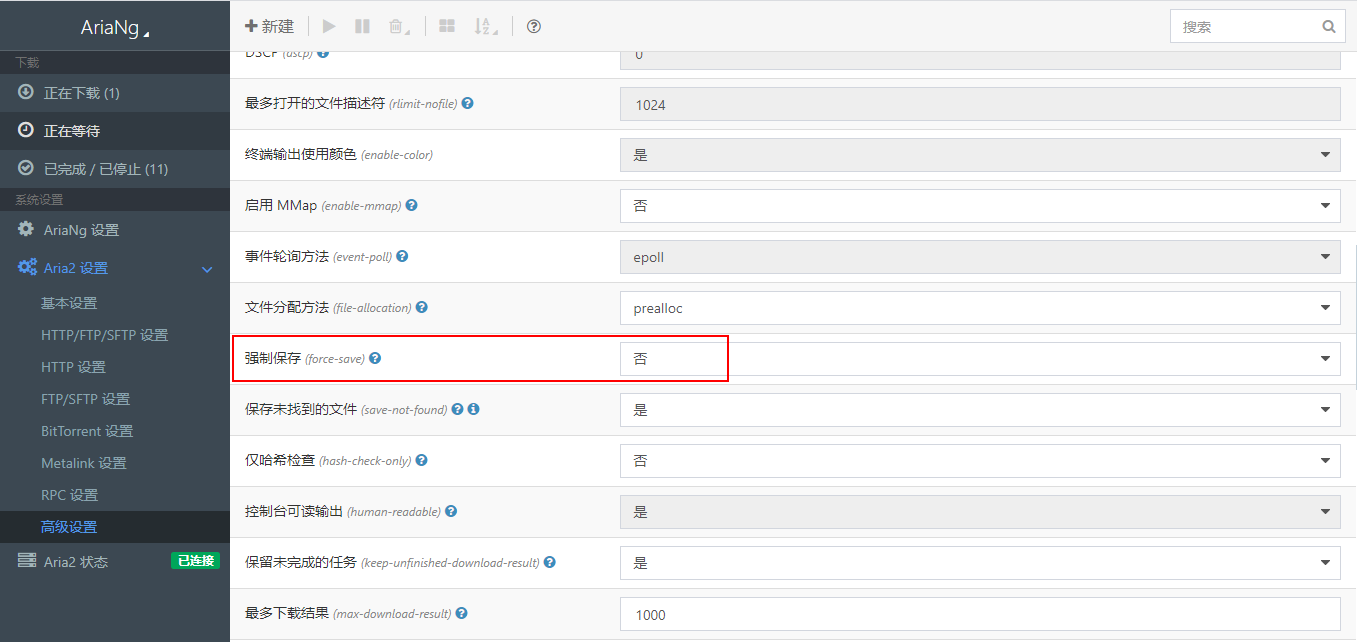Click the pause task icon in toolbar
Viewport: 1357px width, 642px height.
coord(362,27)
